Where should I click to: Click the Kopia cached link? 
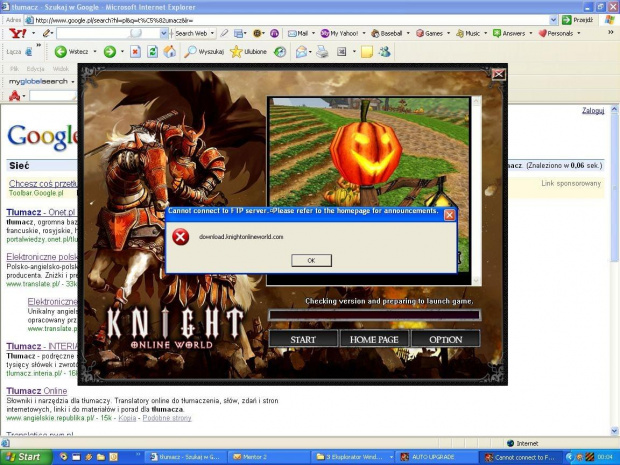127,418
